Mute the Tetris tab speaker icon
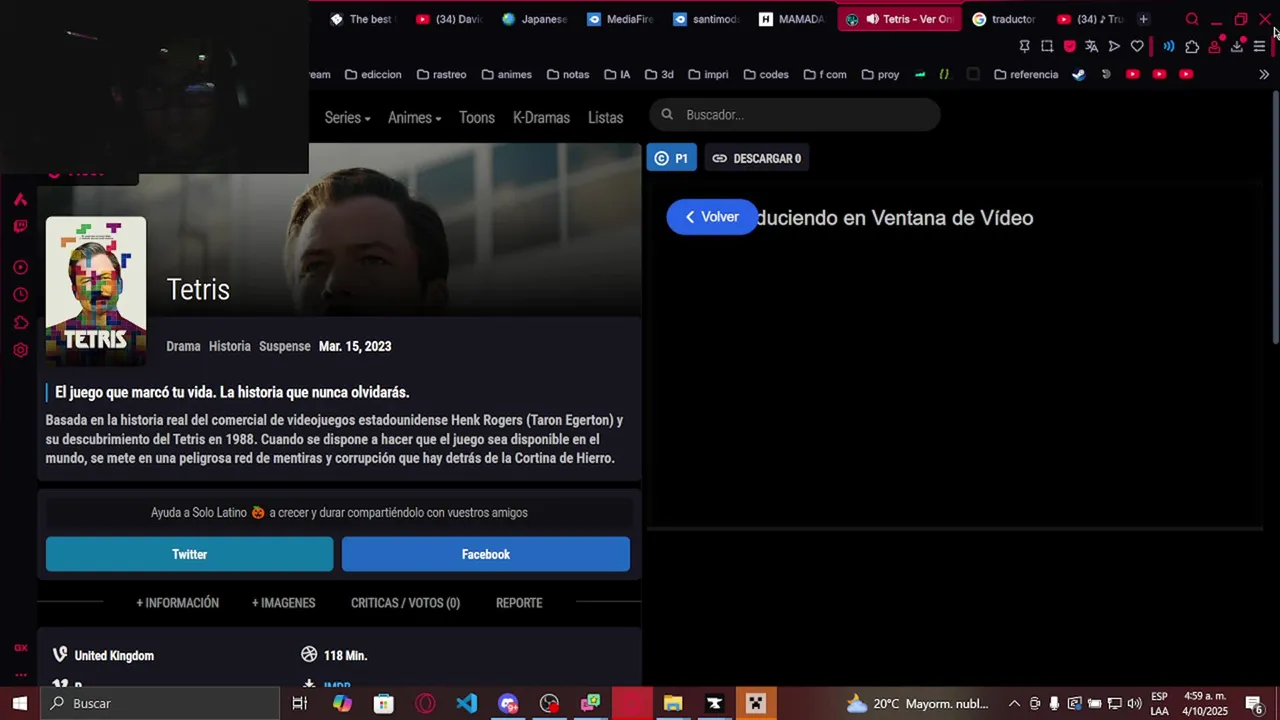The height and width of the screenshot is (720, 1280). [872, 19]
